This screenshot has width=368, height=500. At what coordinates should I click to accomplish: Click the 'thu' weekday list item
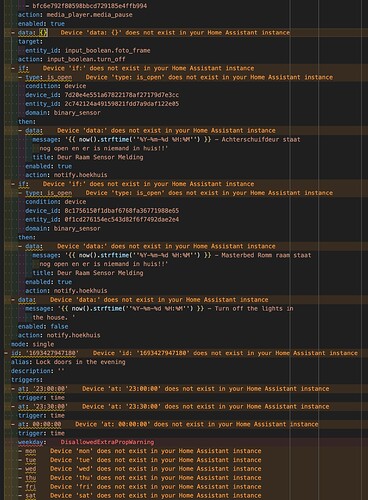[x=30, y=478]
